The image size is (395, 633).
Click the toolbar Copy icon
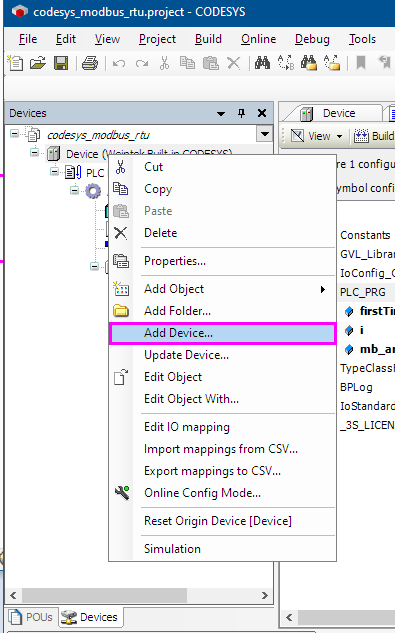187,63
